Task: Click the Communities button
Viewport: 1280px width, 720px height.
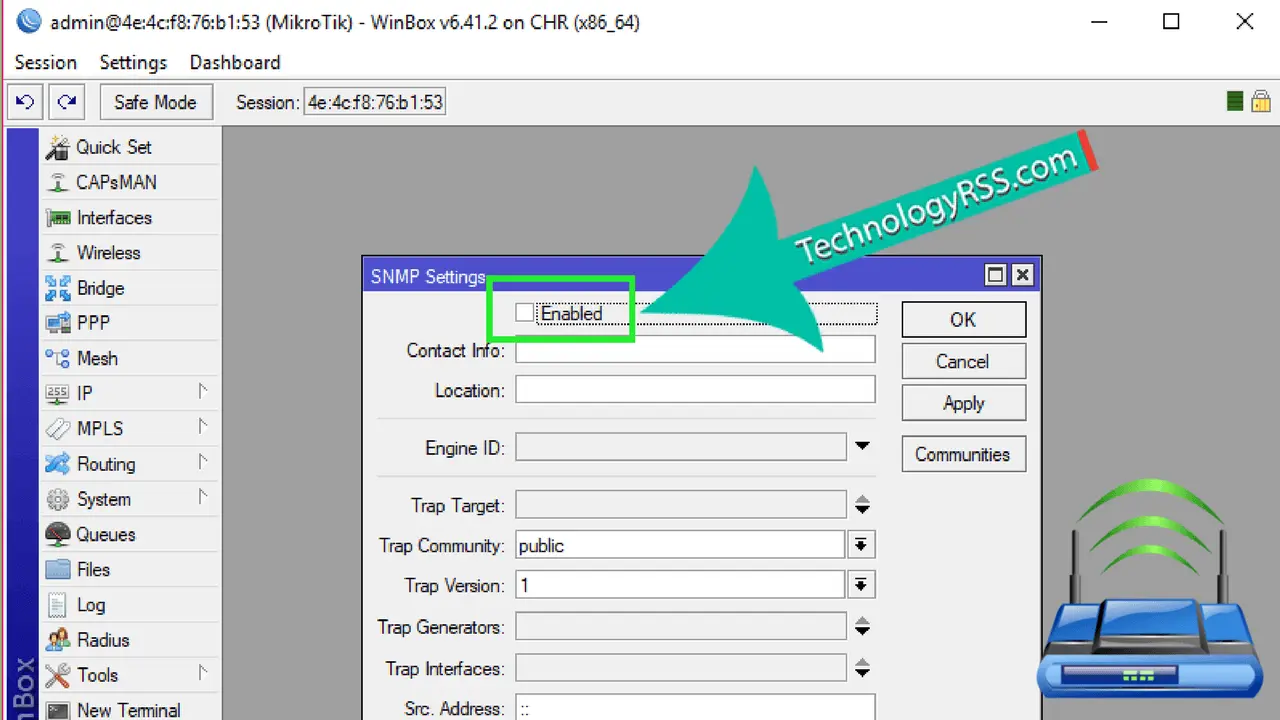Action: pyautogui.click(x=963, y=454)
